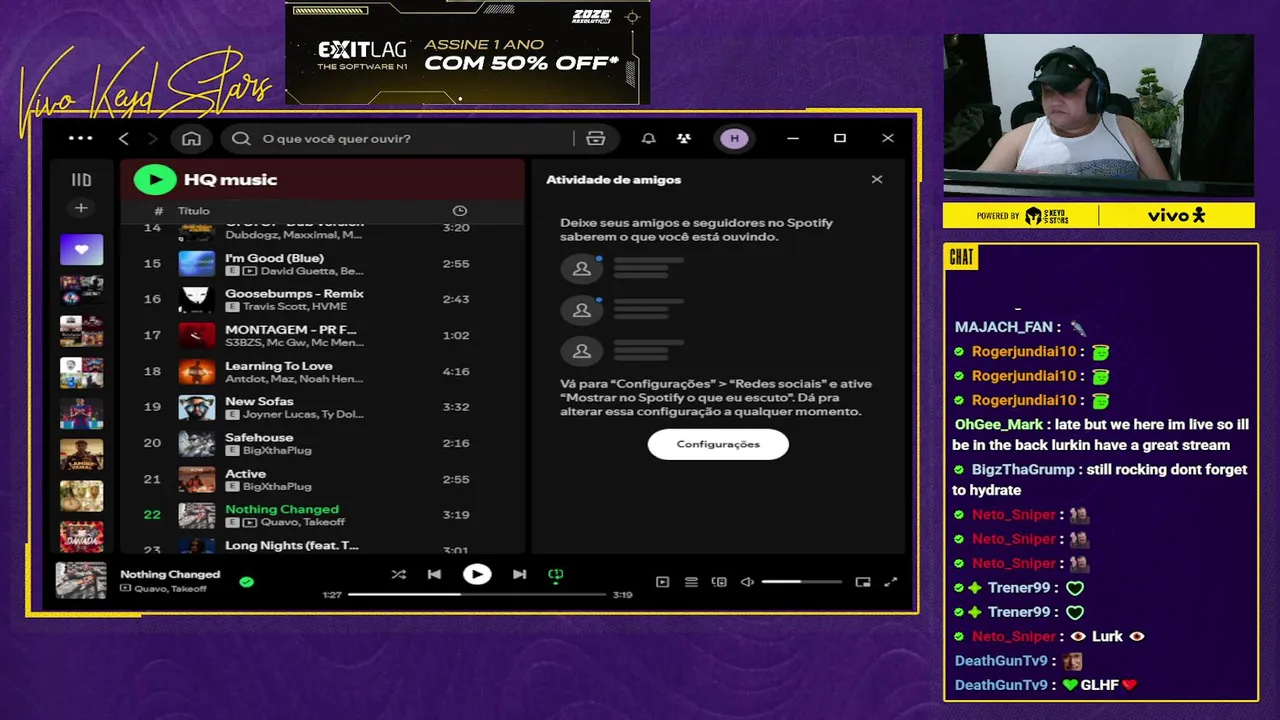Select track 'MONTAGEM - PR F...'
The width and height of the screenshot is (1280, 720).
(x=322, y=335)
